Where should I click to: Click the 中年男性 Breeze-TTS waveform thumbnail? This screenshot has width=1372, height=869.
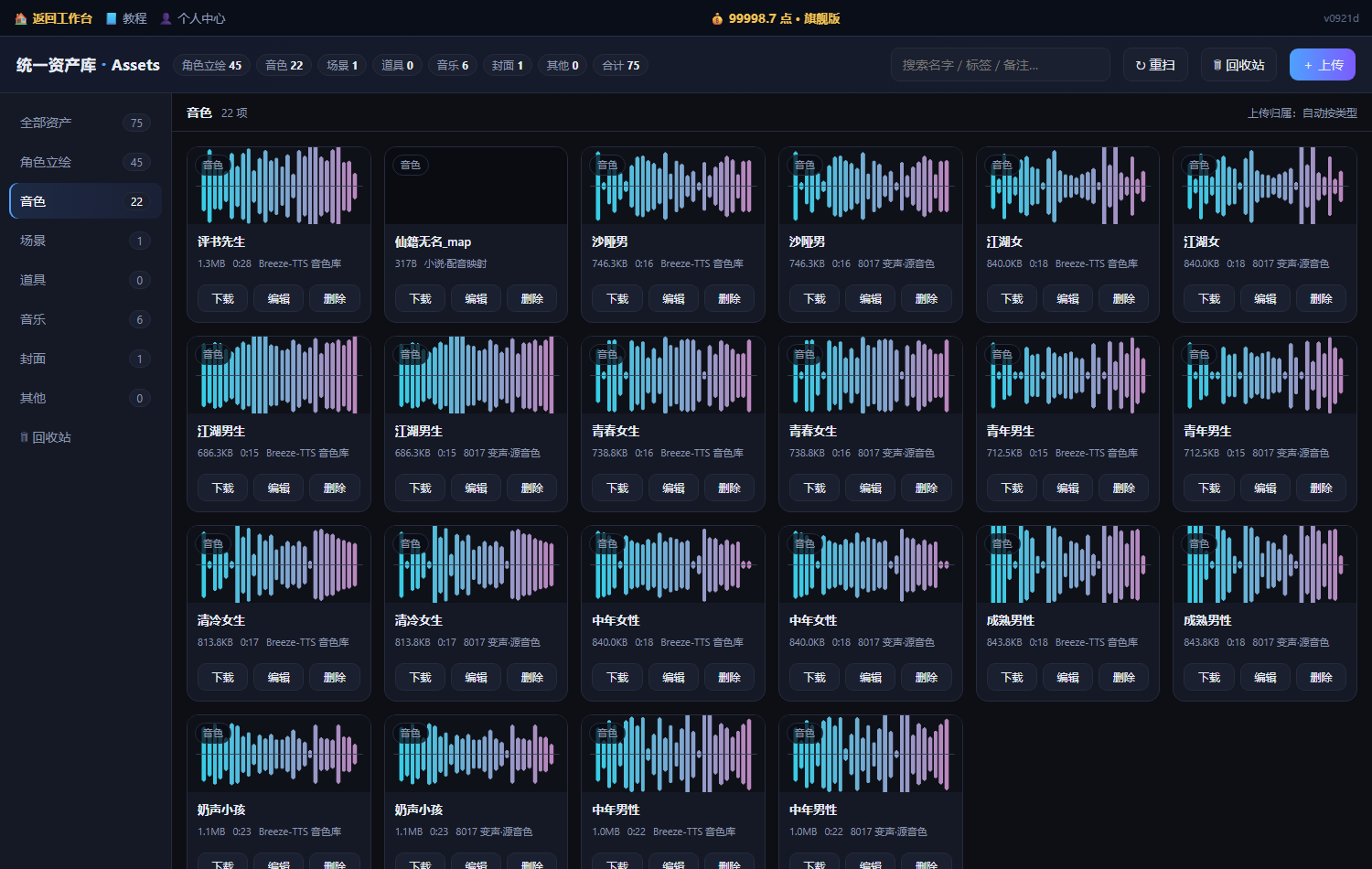coord(673,754)
